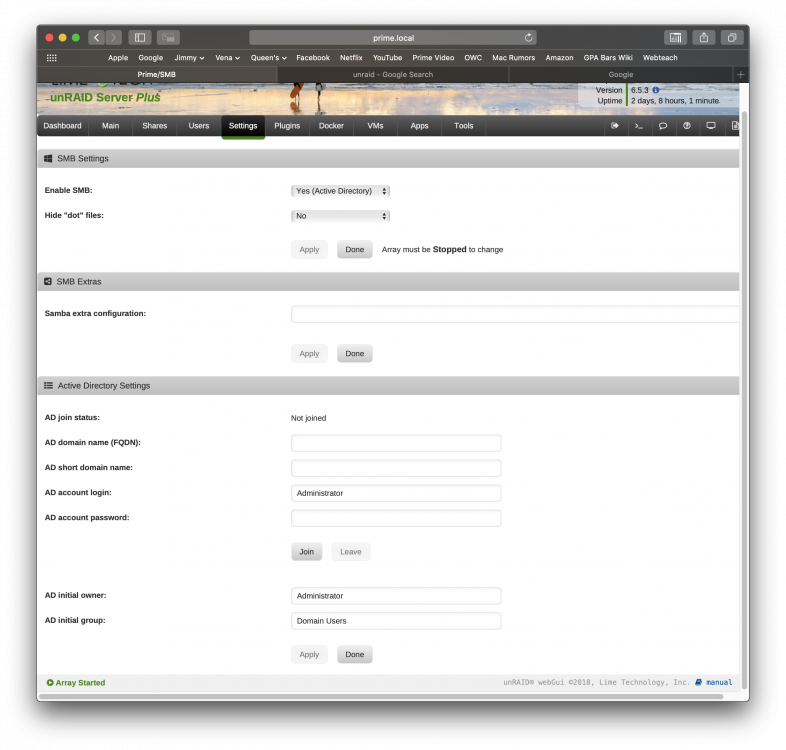Open the Hide dot files dropdown
The image size is (786, 750).
pos(340,216)
